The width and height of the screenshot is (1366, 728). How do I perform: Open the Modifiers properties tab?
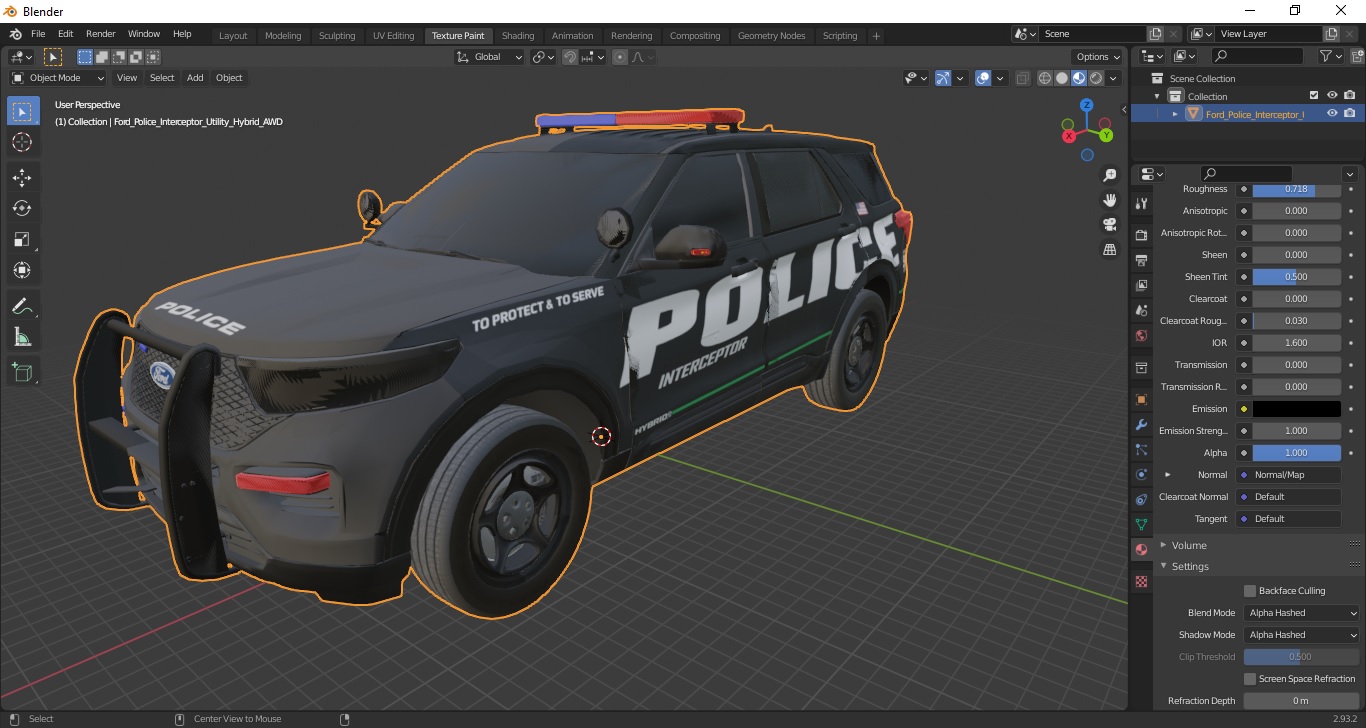(x=1141, y=424)
